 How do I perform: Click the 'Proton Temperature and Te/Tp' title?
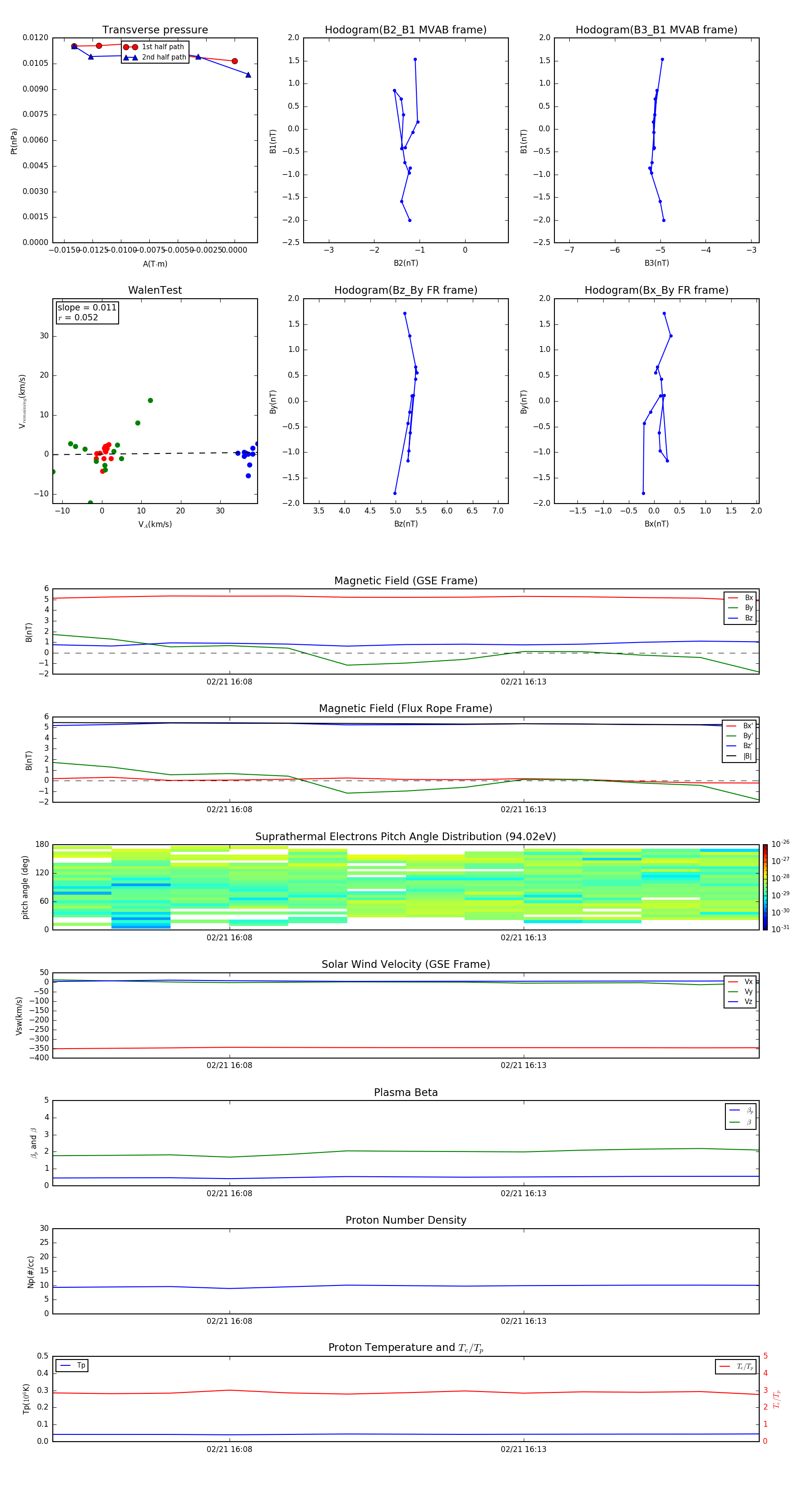coord(406,1348)
